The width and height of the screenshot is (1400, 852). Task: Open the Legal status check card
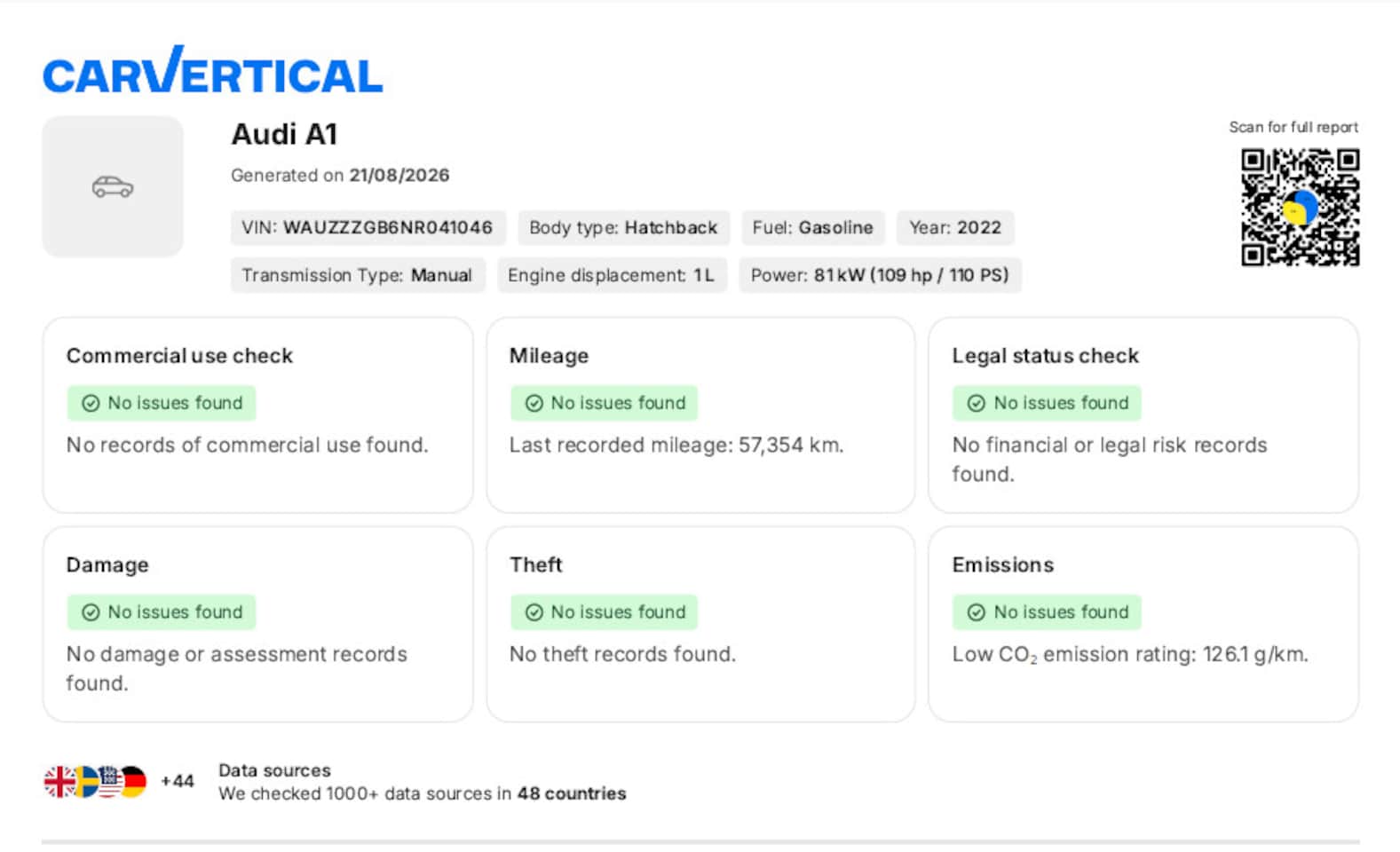pyautogui.click(x=1143, y=415)
